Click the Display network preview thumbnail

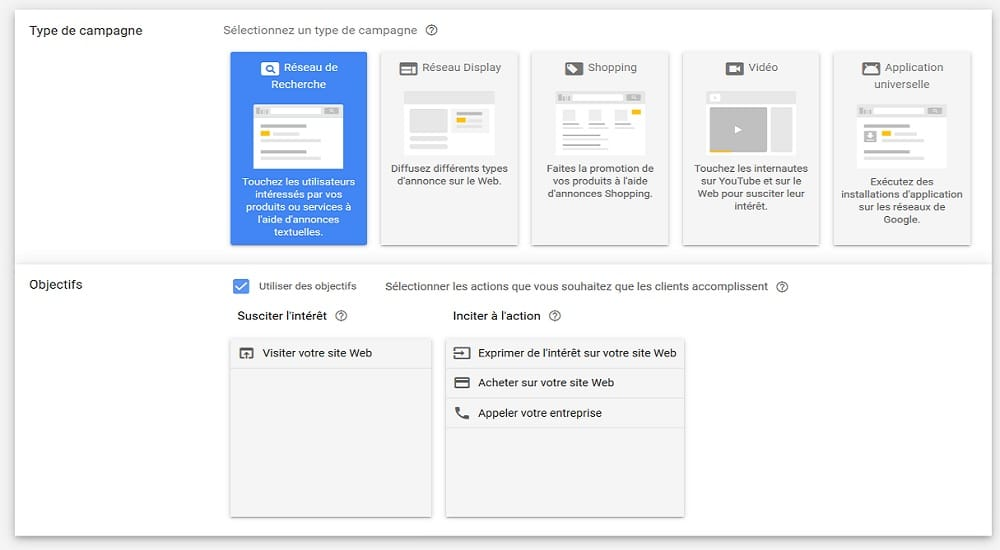449,123
